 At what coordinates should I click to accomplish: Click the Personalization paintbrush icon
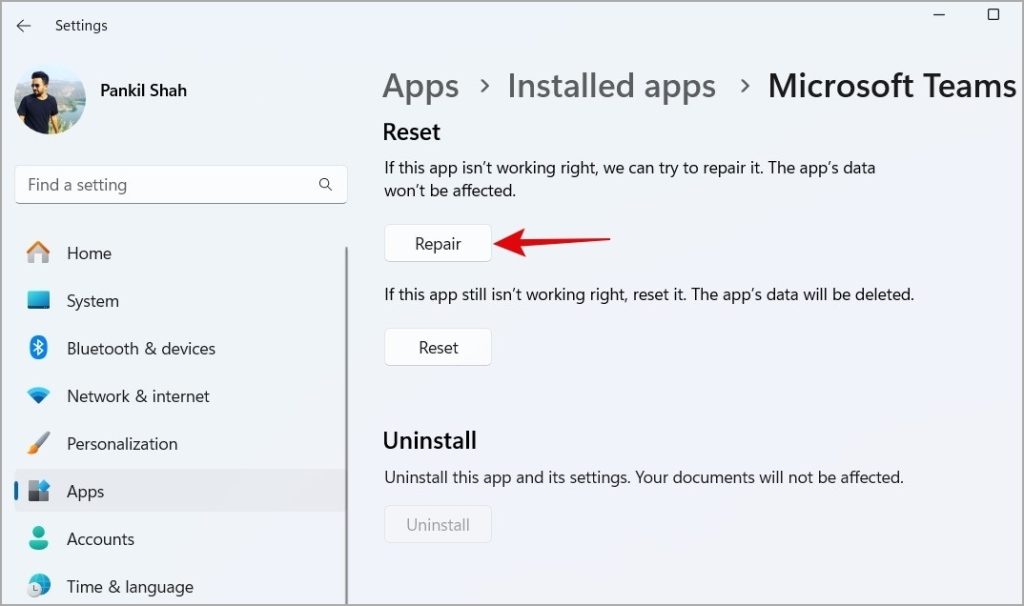(x=38, y=443)
